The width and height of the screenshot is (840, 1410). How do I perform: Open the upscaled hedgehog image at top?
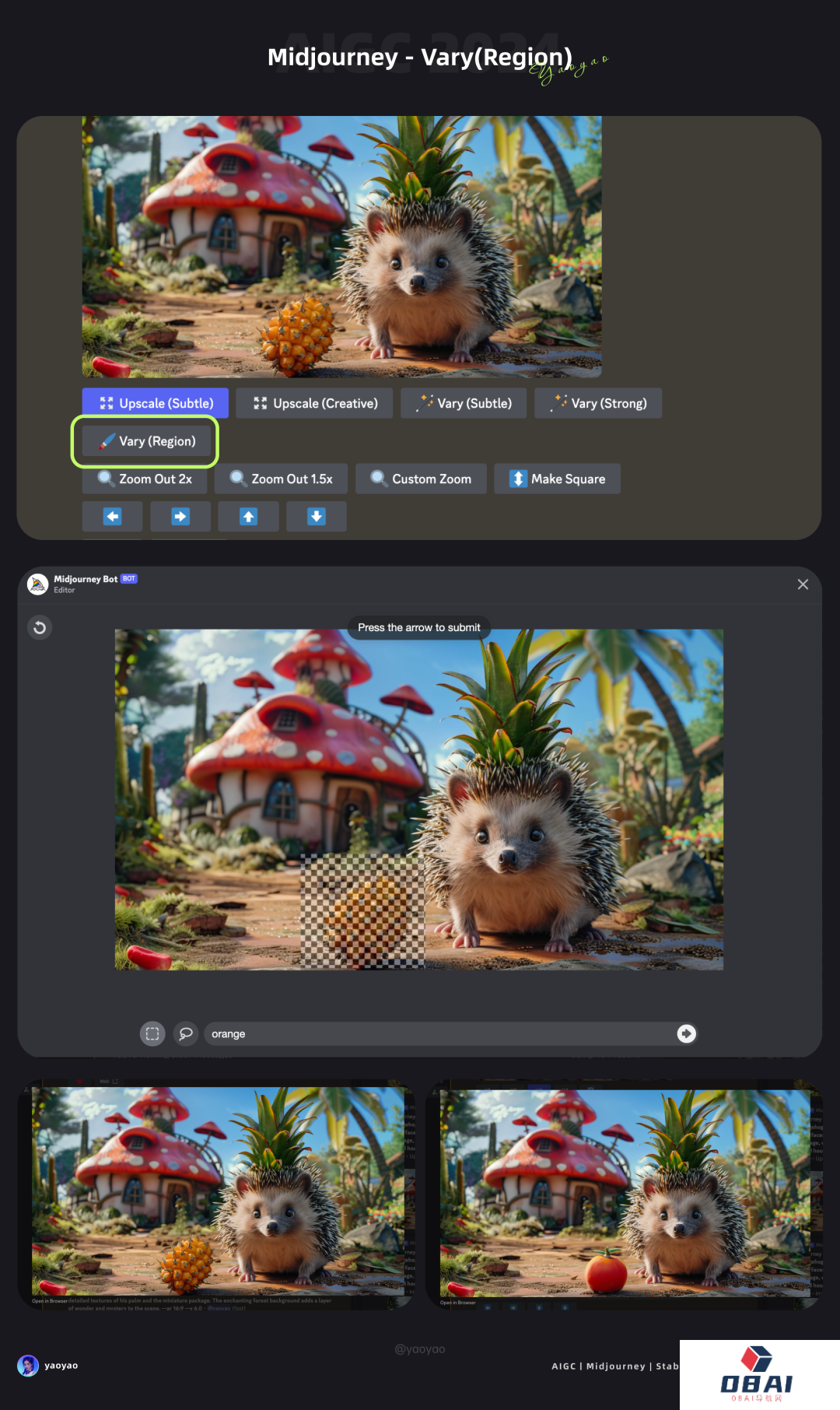coord(341,247)
